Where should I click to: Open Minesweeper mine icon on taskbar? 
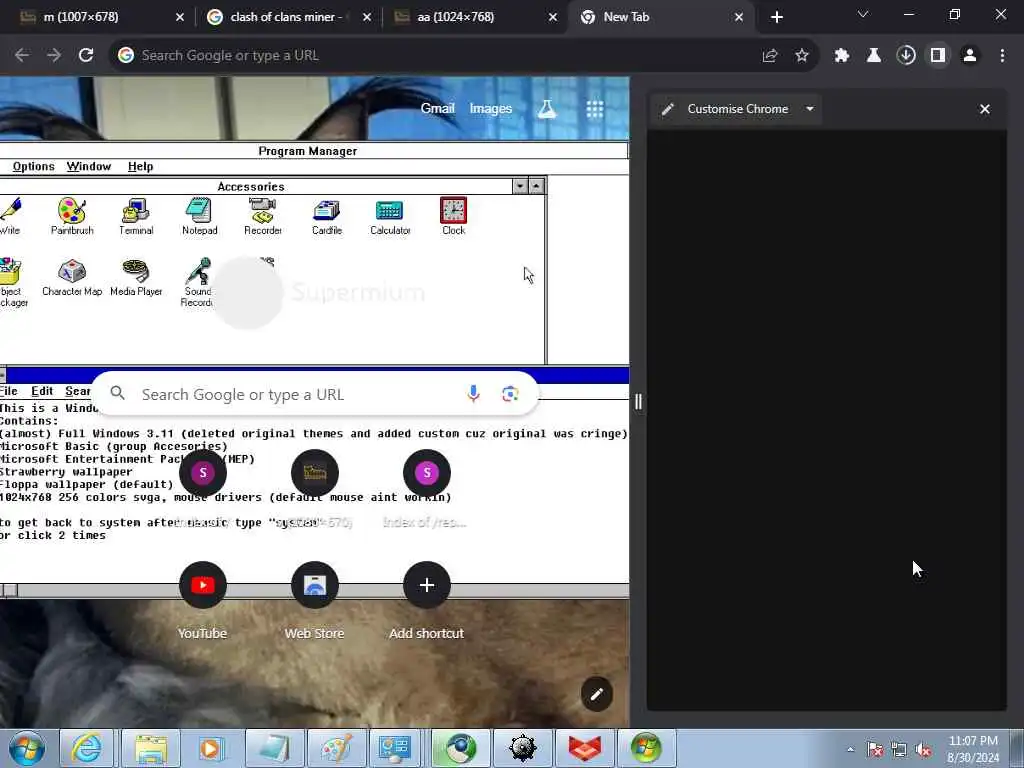[523, 748]
